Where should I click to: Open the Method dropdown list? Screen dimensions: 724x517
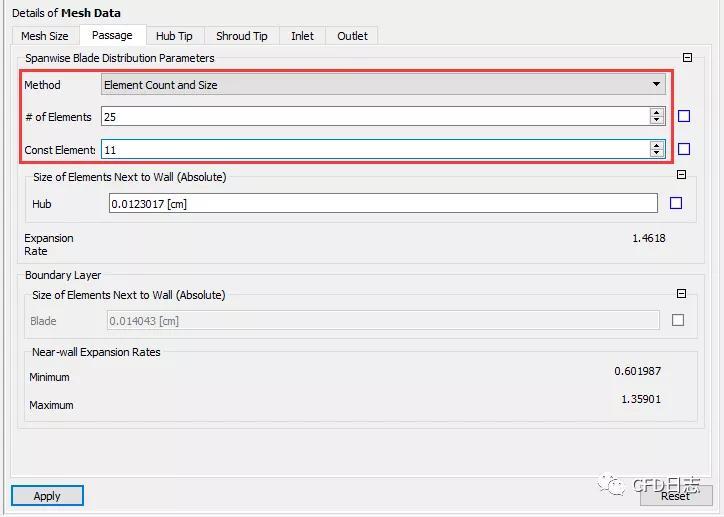[x=383, y=84]
